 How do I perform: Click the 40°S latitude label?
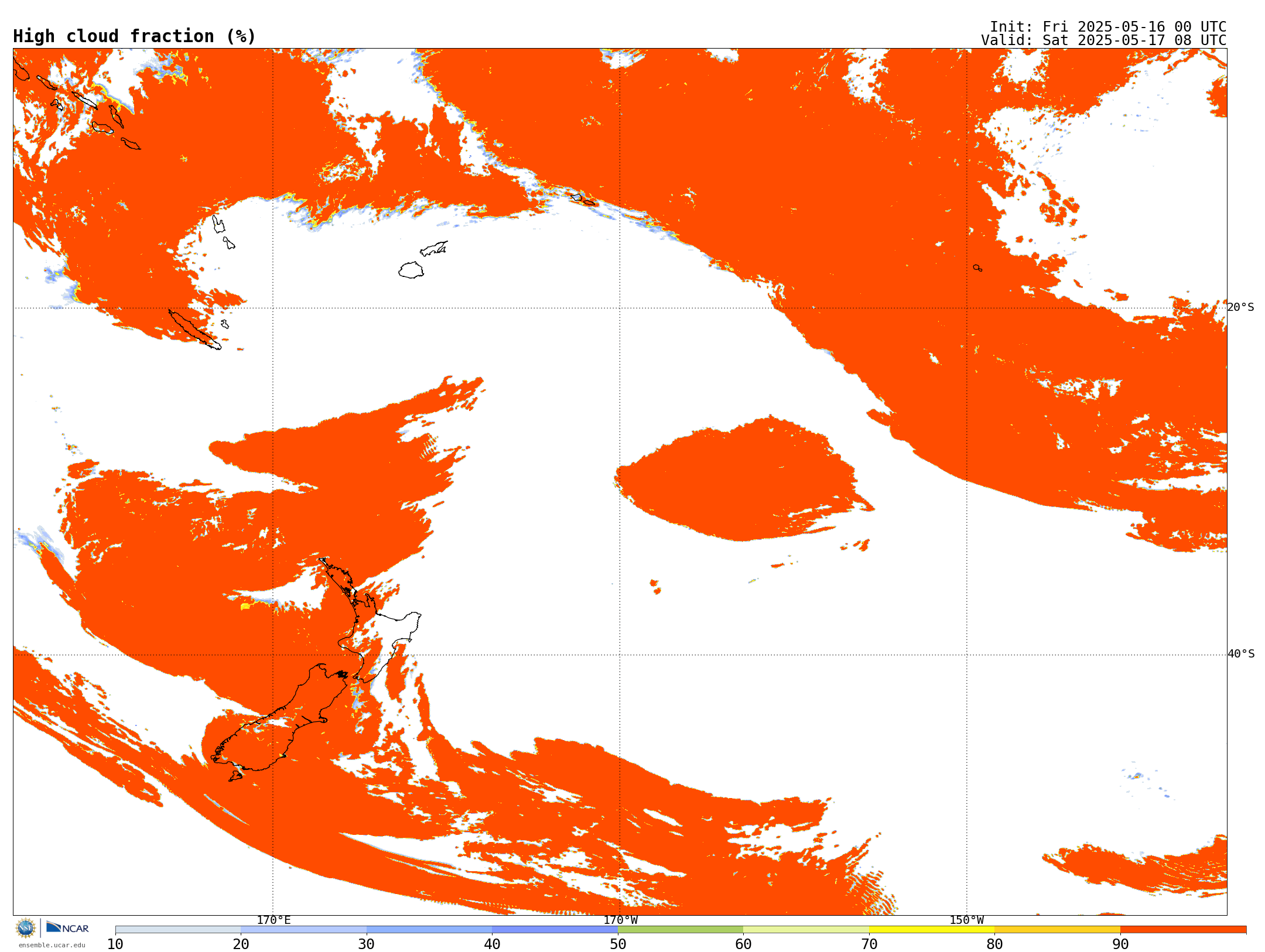pos(1241,654)
